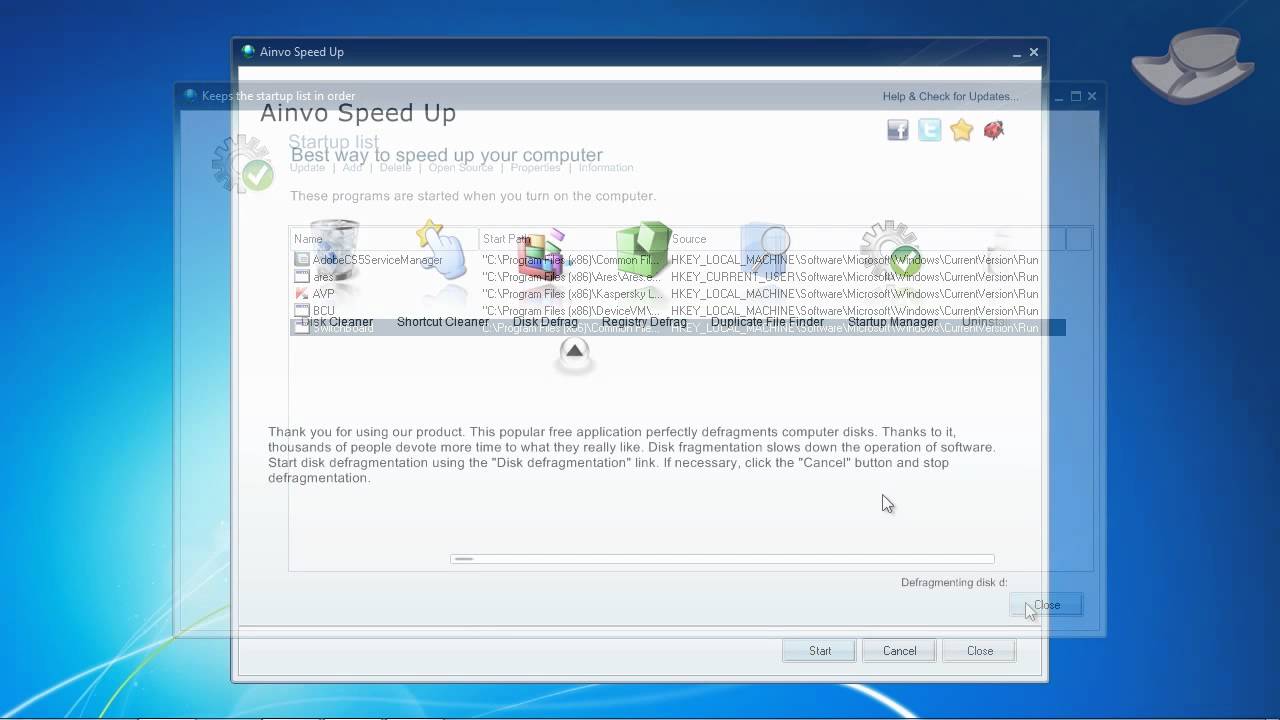Image resolution: width=1280 pixels, height=720 pixels.
Task: Choose Add in the Startup list menu
Action: pos(352,168)
